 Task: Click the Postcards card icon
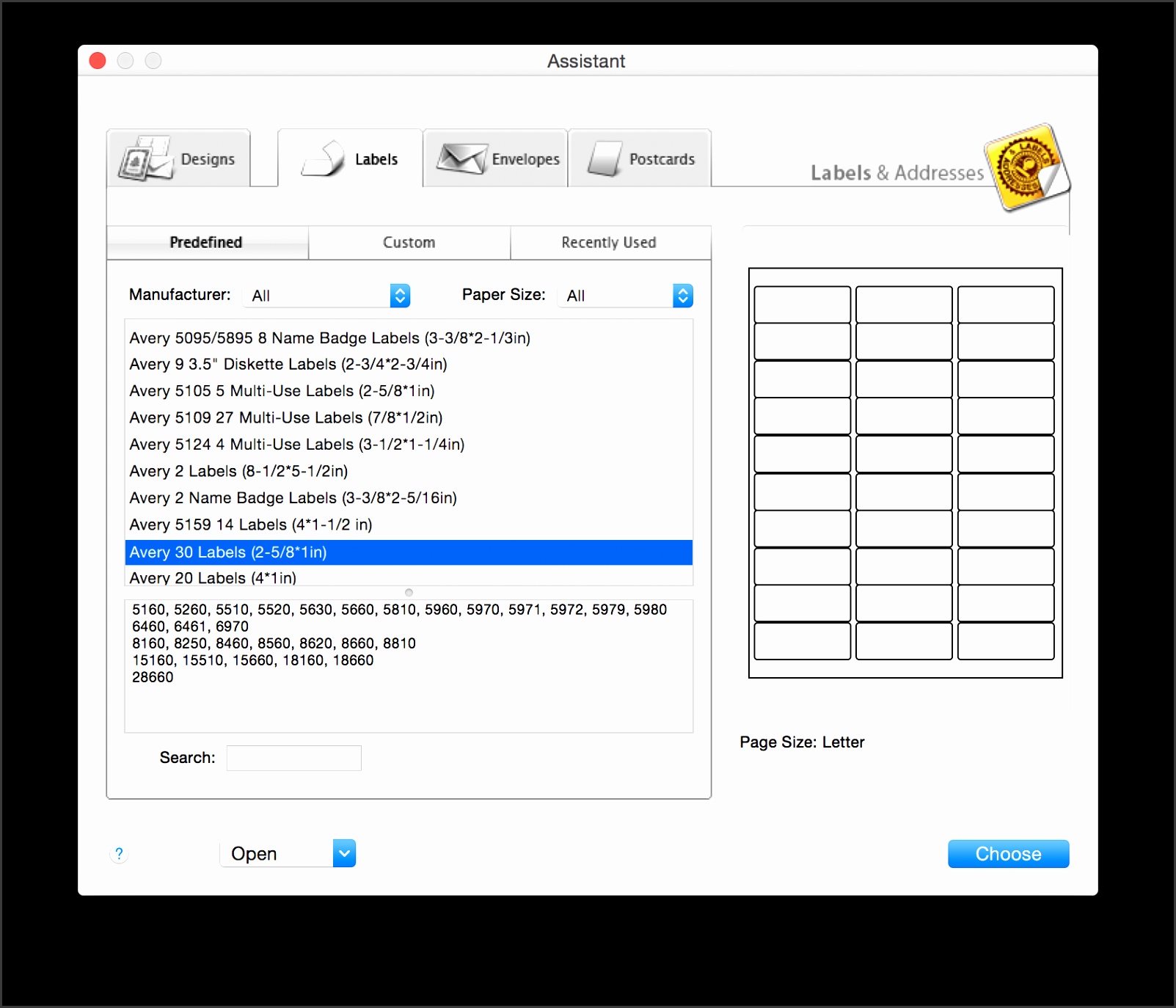tap(605, 158)
